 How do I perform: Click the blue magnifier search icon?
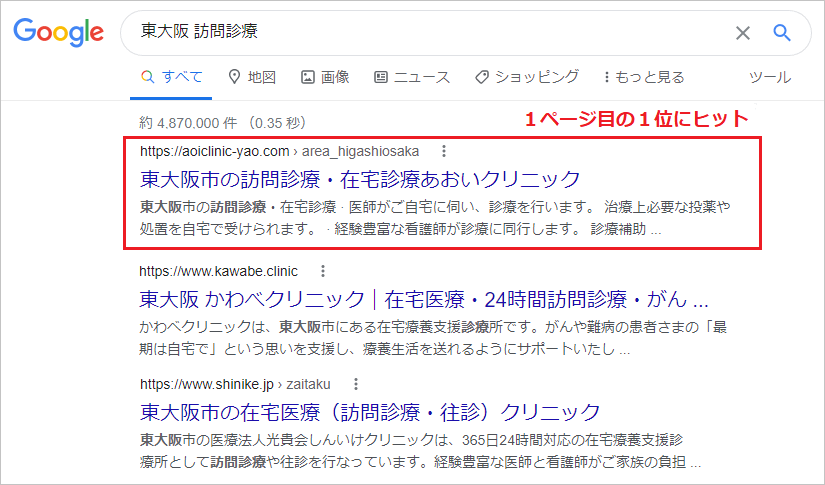click(782, 33)
